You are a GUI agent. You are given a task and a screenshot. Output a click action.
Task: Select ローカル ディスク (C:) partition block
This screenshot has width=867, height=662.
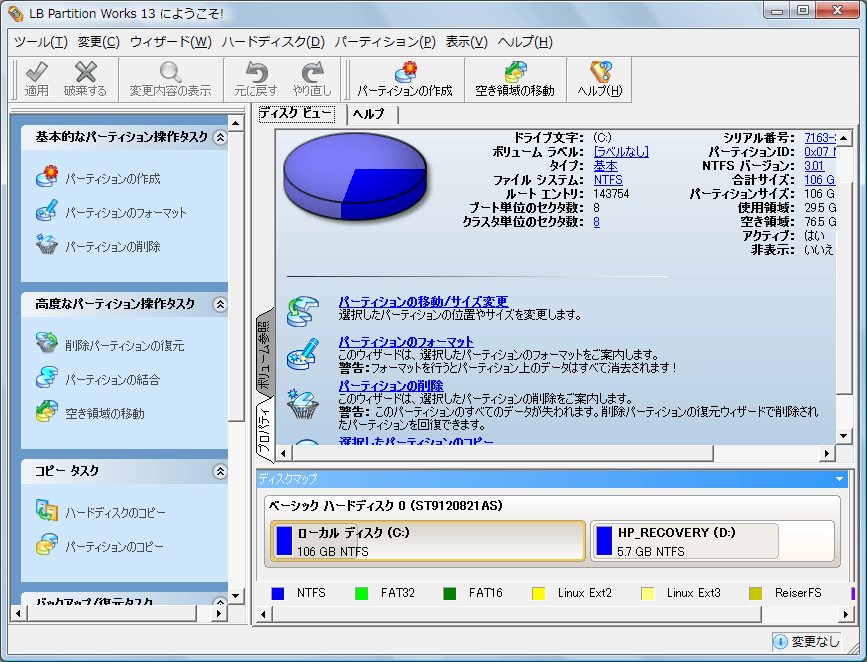pos(427,541)
